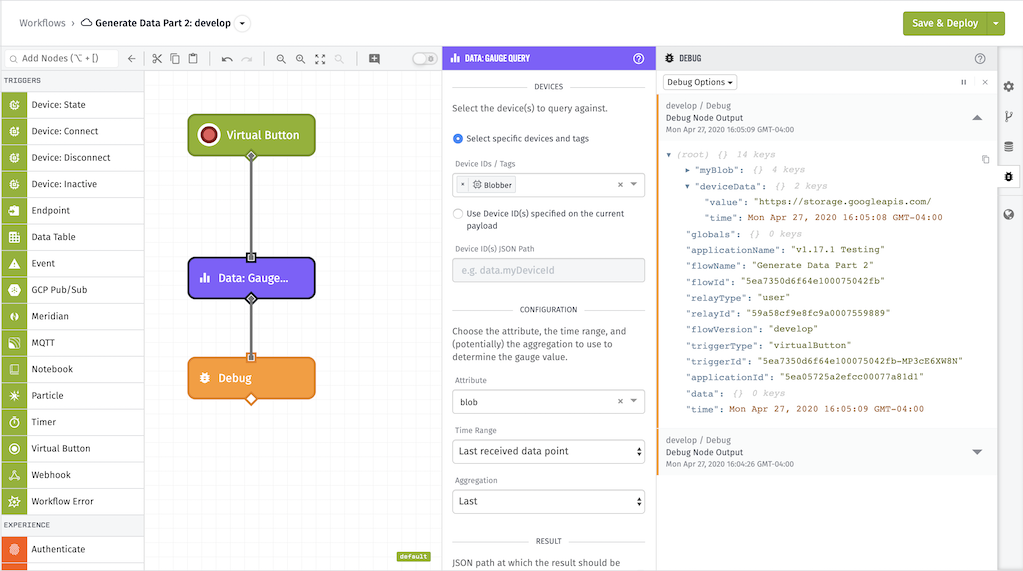Select the Authenticate experience node

click(72, 549)
